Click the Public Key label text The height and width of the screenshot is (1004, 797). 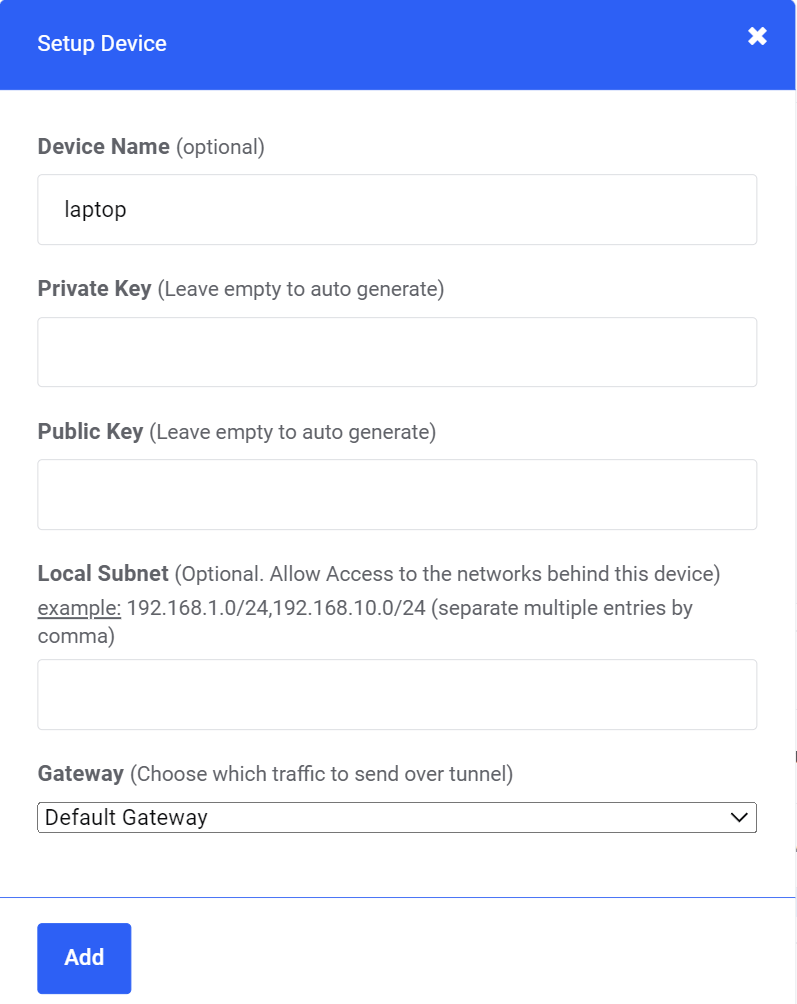(91, 432)
